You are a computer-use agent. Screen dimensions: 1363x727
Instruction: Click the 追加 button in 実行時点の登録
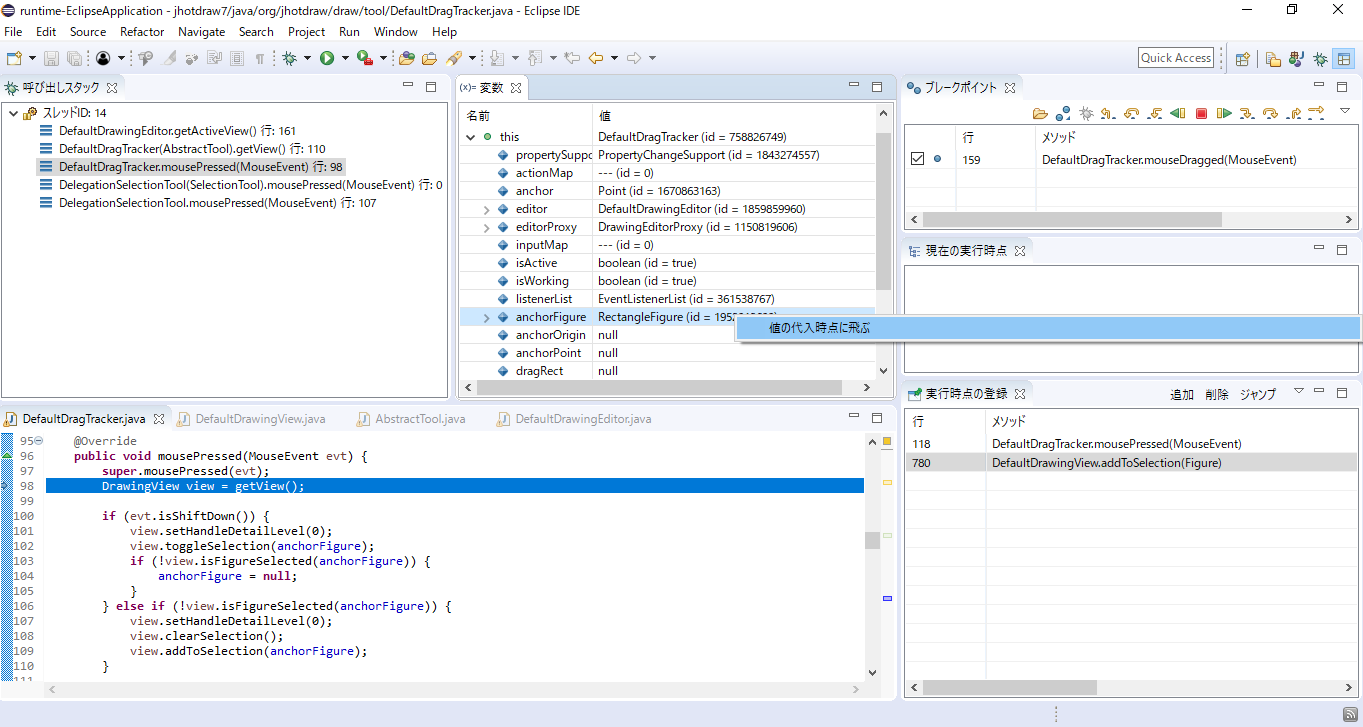(x=1182, y=395)
